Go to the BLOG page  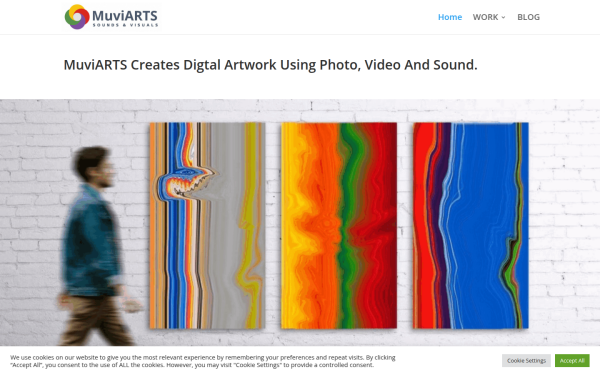(528, 17)
